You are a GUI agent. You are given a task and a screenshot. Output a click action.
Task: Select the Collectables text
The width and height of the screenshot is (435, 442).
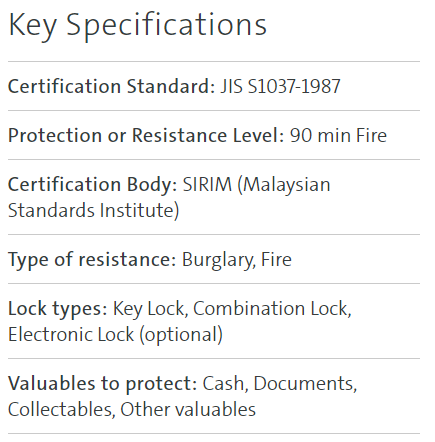point(61,409)
